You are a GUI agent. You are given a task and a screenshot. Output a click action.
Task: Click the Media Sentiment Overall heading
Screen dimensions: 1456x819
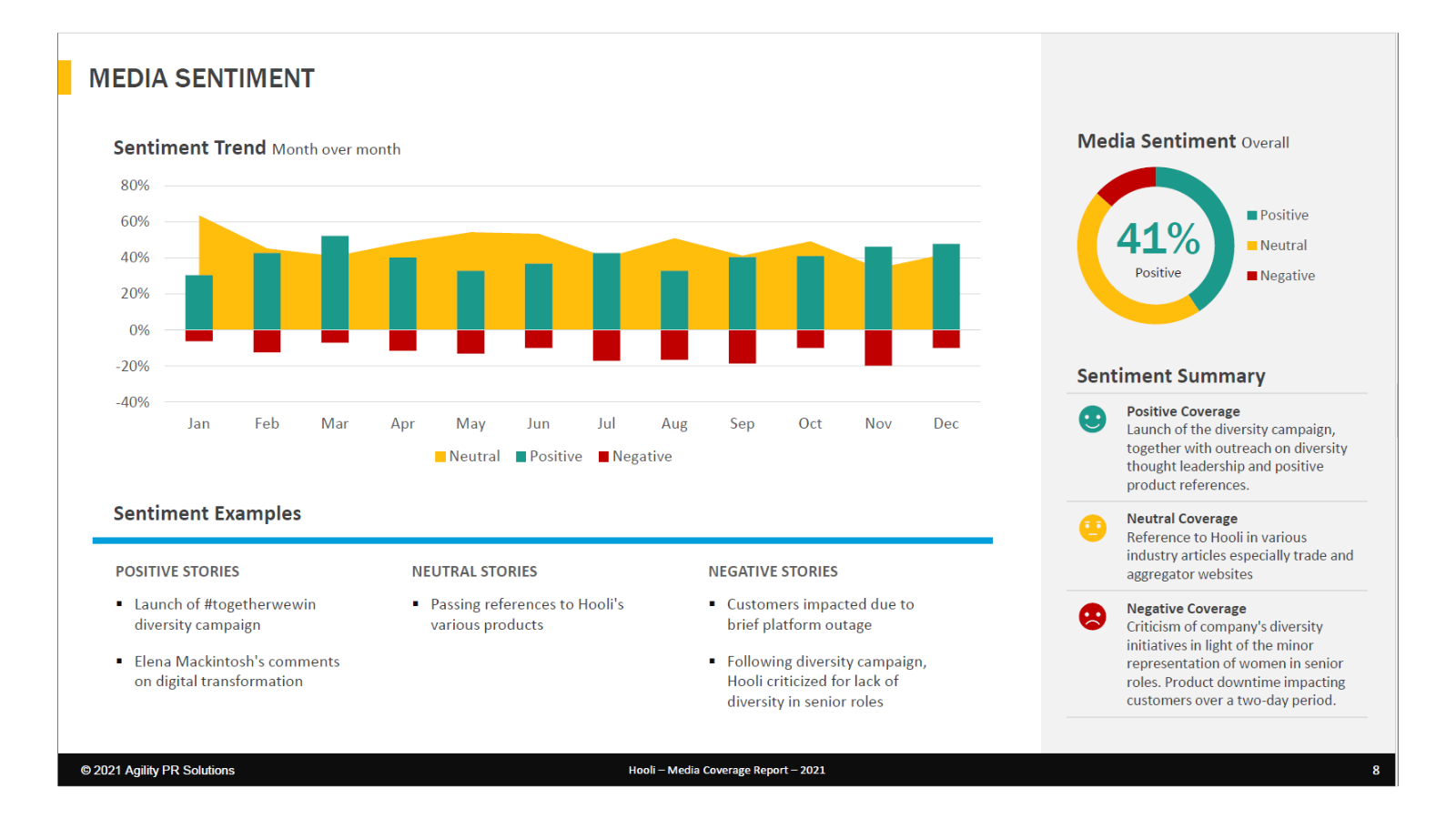pos(1183,141)
